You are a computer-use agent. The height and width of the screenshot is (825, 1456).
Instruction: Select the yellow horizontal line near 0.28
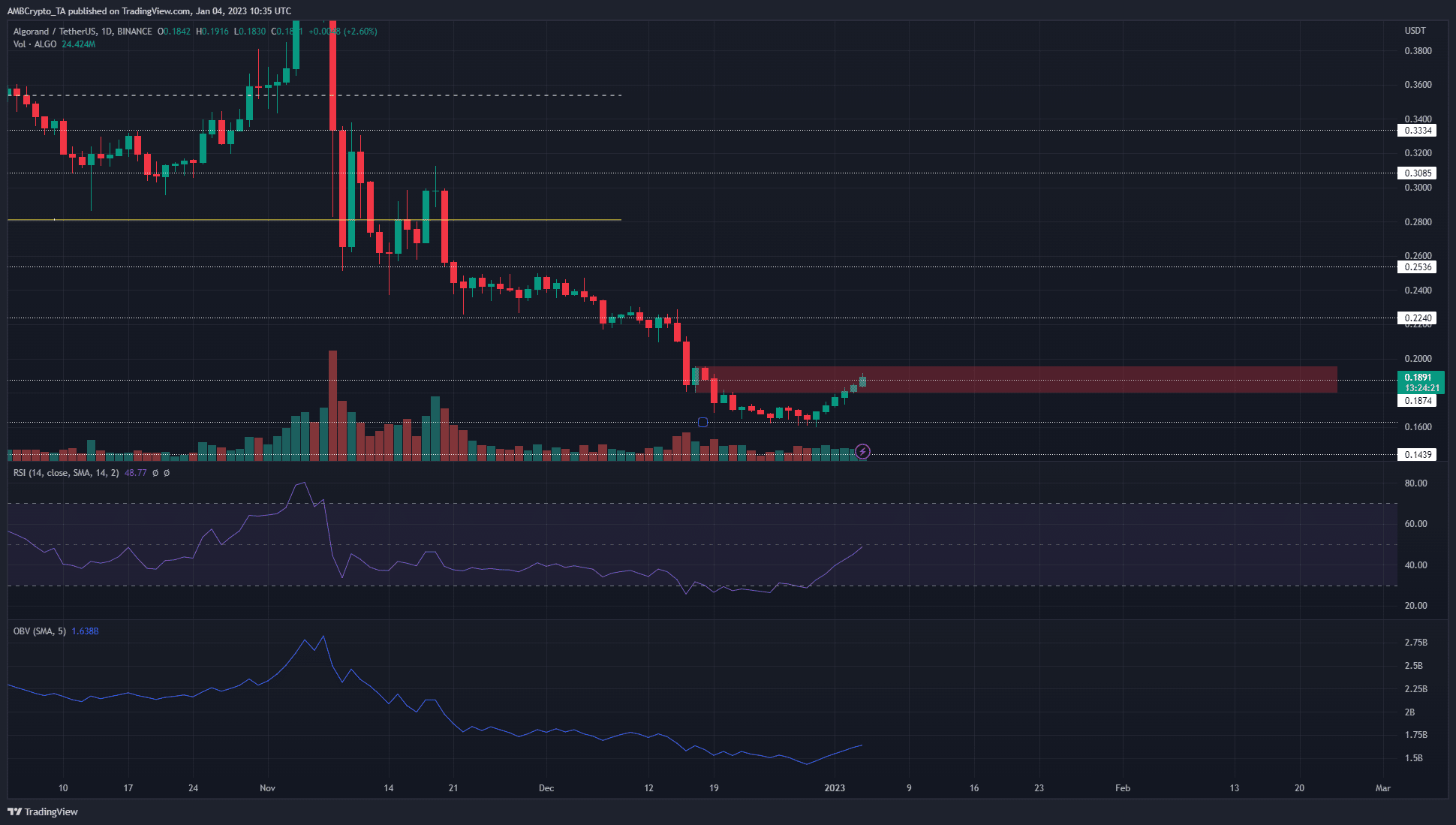coord(314,220)
